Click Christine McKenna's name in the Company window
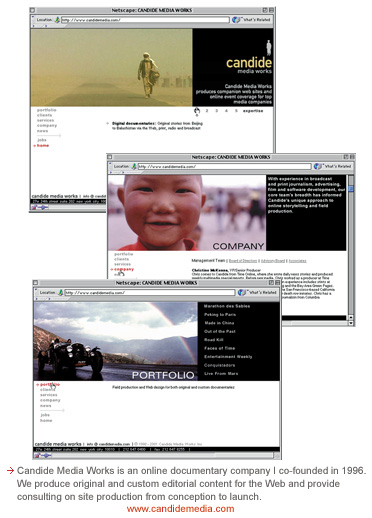 210,270
